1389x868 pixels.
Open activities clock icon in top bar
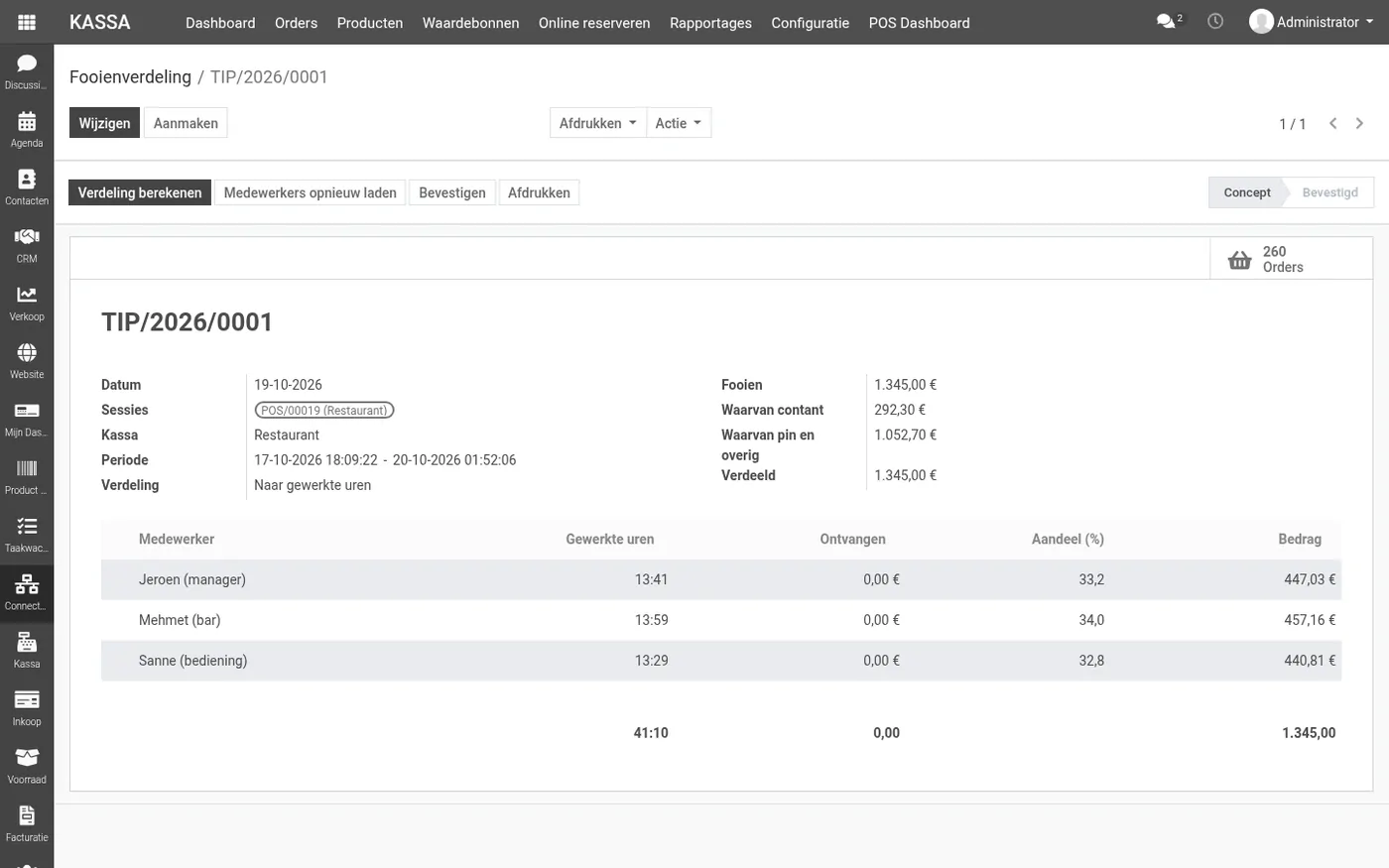[x=1215, y=21]
